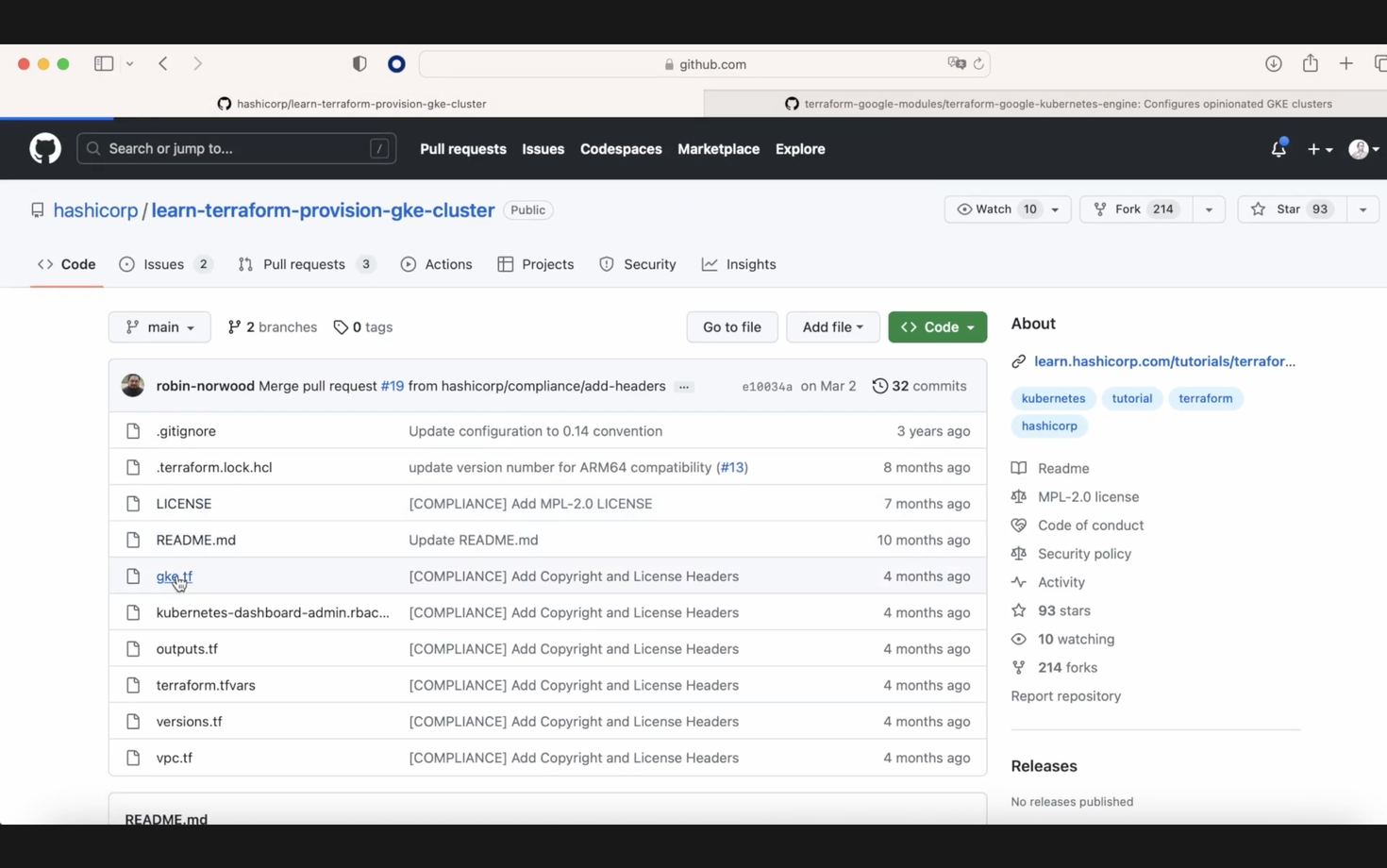The width and height of the screenshot is (1387, 868).
Task: Open pull request #19 link
Action: point(393,386)
